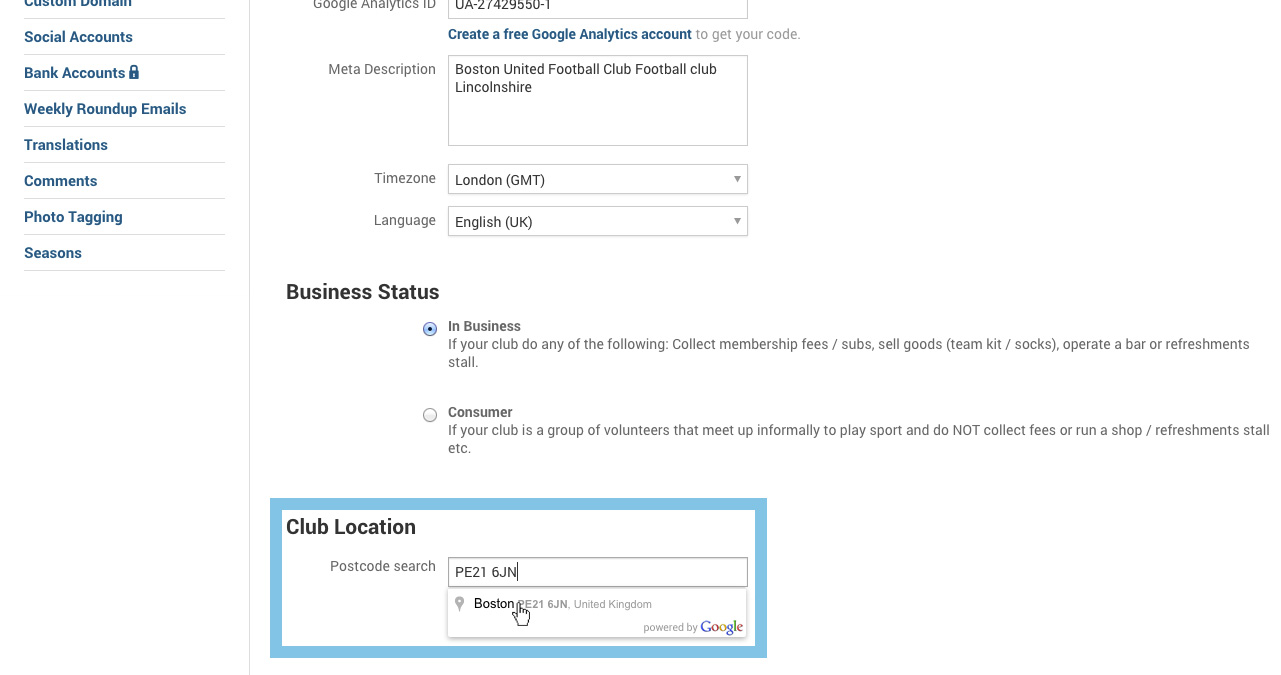Click the Google Analytics ID field
This screenshot has height=675, width=1281.
pyautogui.click(x=597, y=7)
